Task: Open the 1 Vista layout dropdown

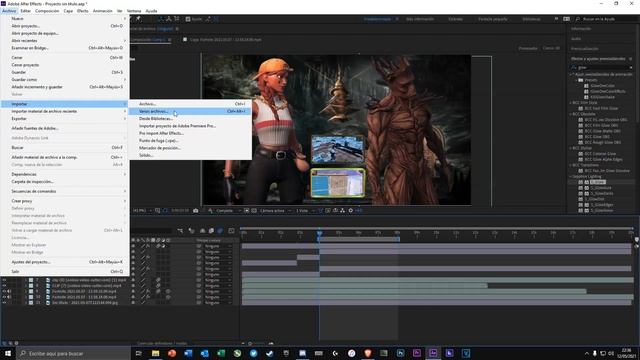Action: pos(305,211)
